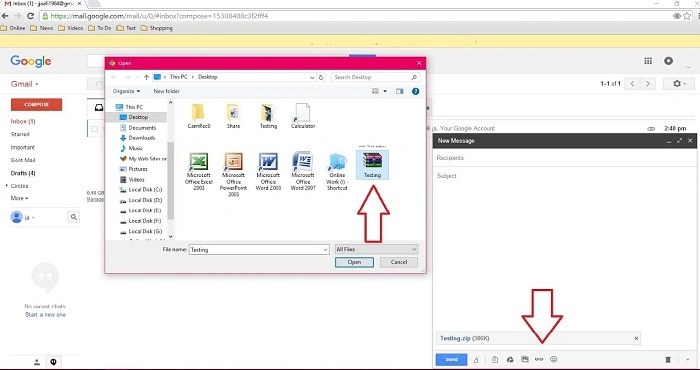Open Sent Mail label

(x=23, y=160)
